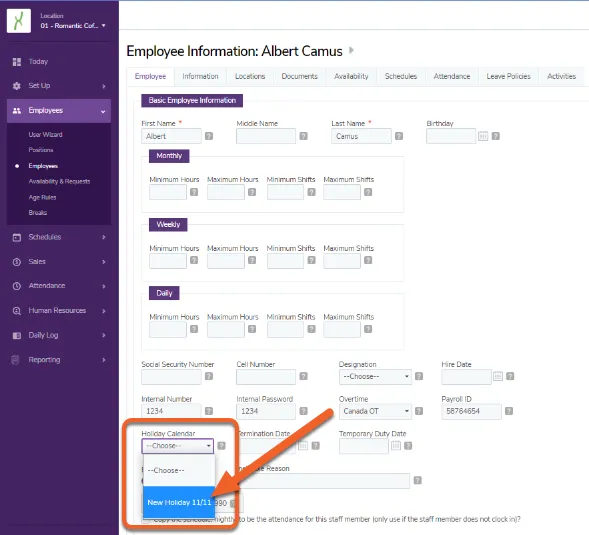Click the app logo icon
The height and width of the screenshot is (535, 589).
click(18, 20)
